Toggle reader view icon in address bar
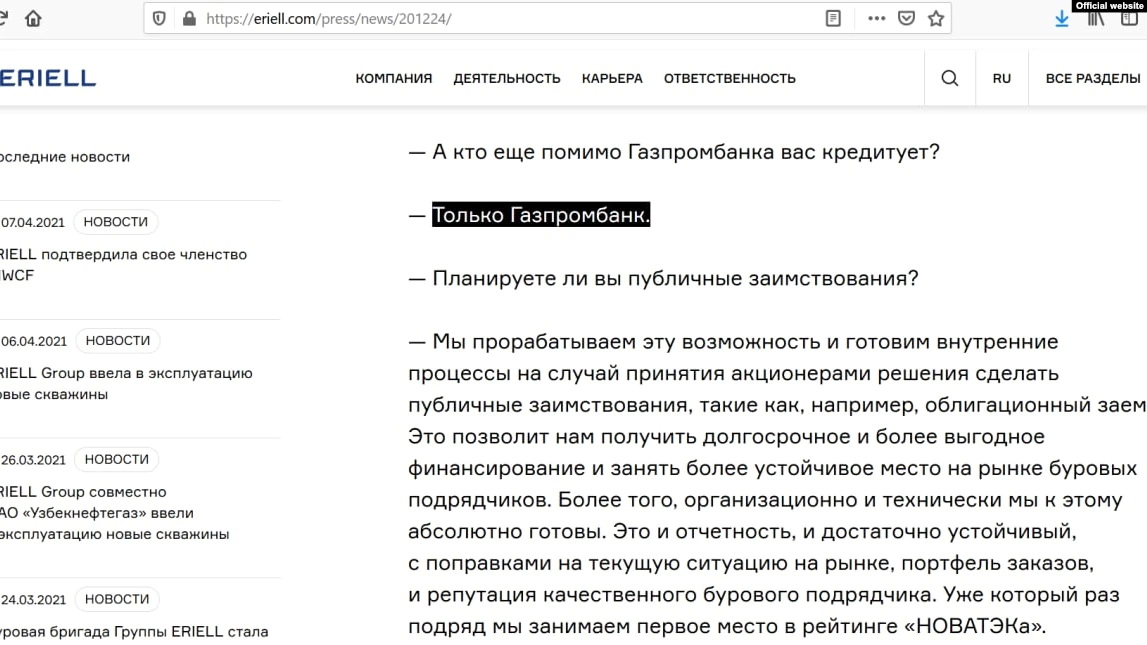The image size is (1147, 645). [833, 19]
